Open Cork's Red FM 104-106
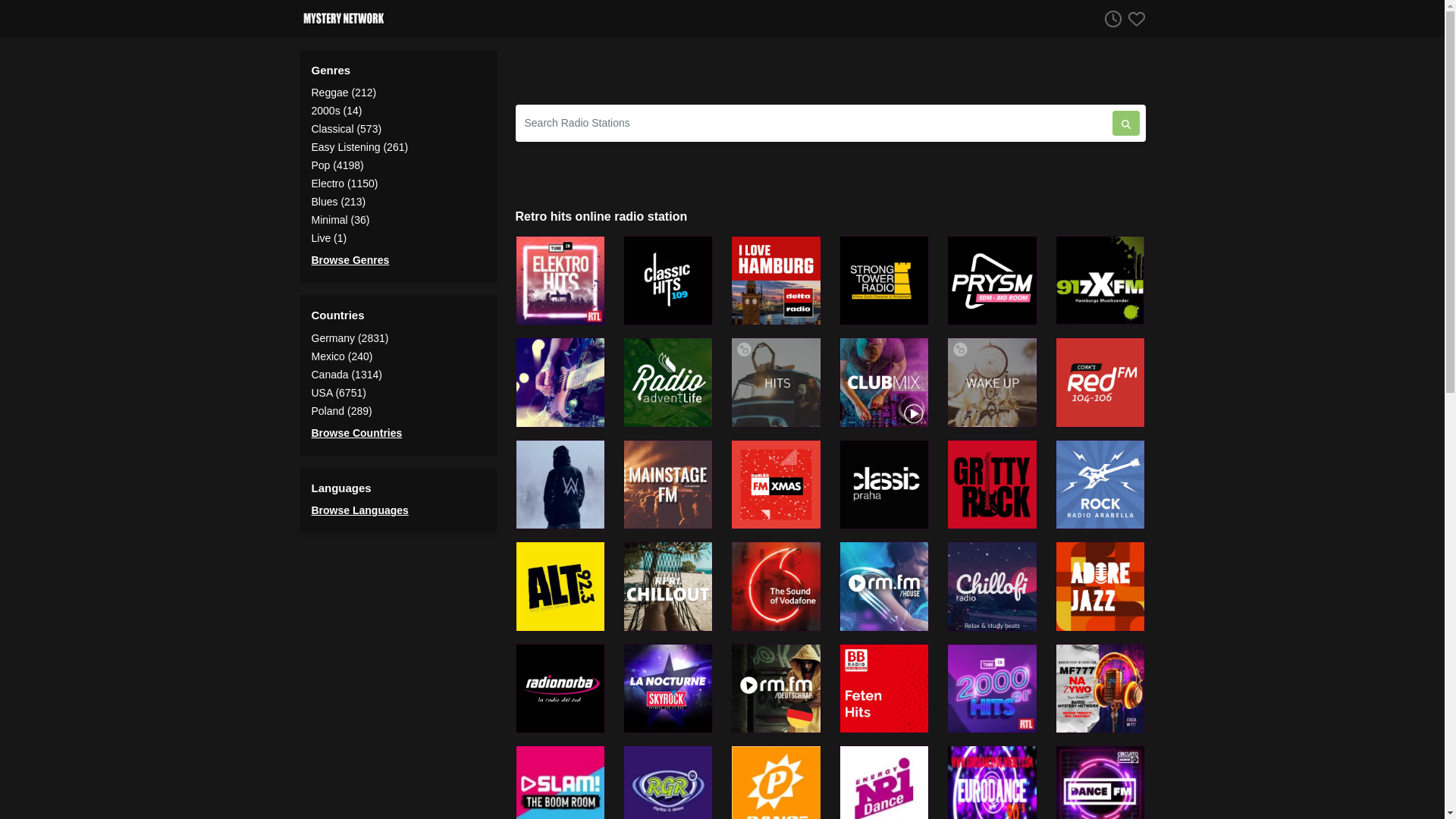Viewport: 1456px width, 819px height. pos(1100,382)
